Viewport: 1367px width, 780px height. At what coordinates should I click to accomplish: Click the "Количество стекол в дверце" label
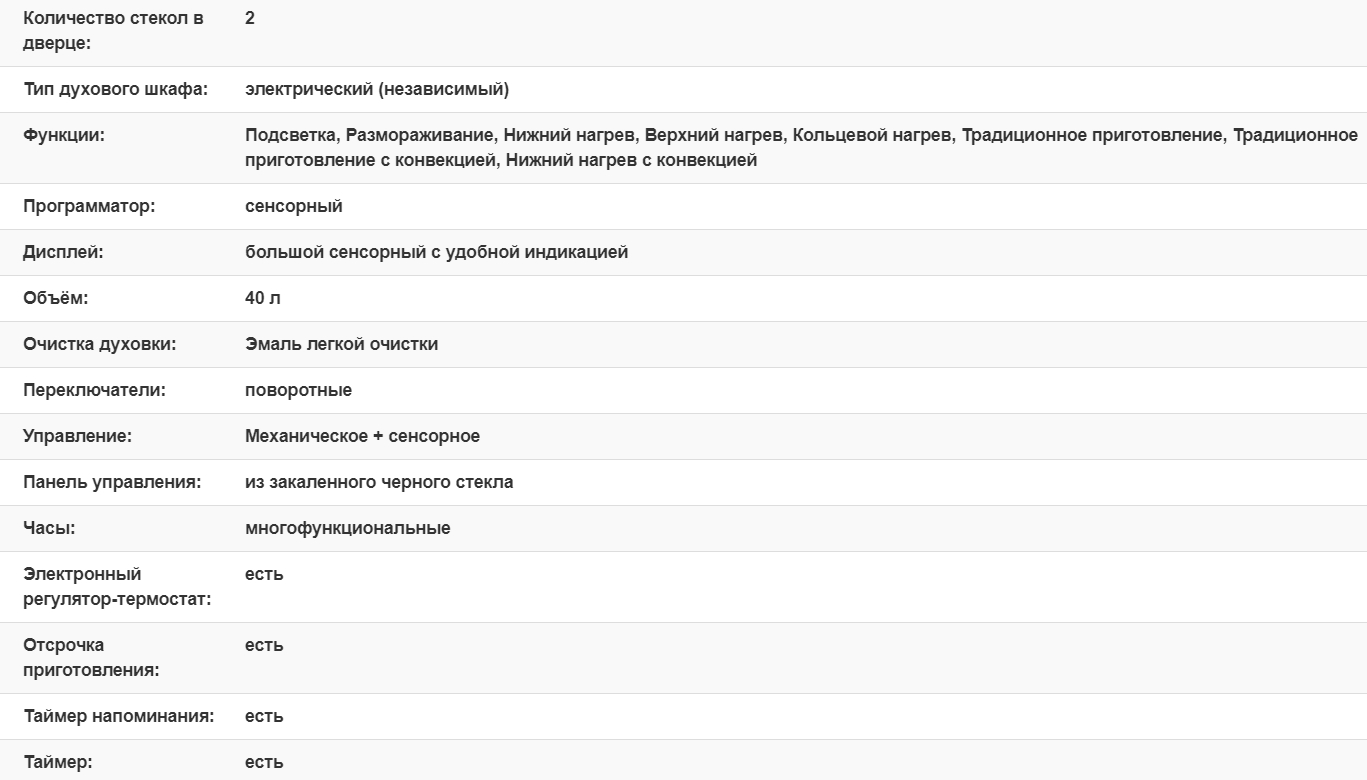(113, 31)
